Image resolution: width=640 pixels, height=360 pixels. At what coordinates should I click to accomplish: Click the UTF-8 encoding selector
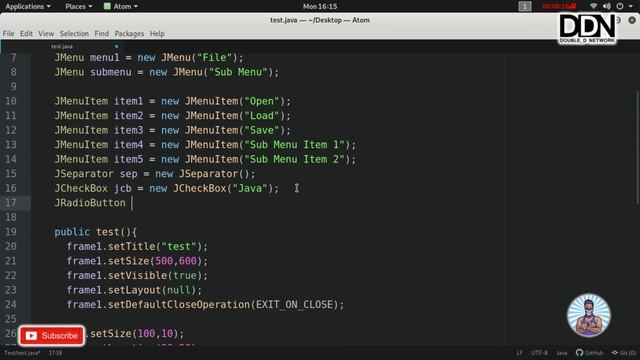pos(539,353)
